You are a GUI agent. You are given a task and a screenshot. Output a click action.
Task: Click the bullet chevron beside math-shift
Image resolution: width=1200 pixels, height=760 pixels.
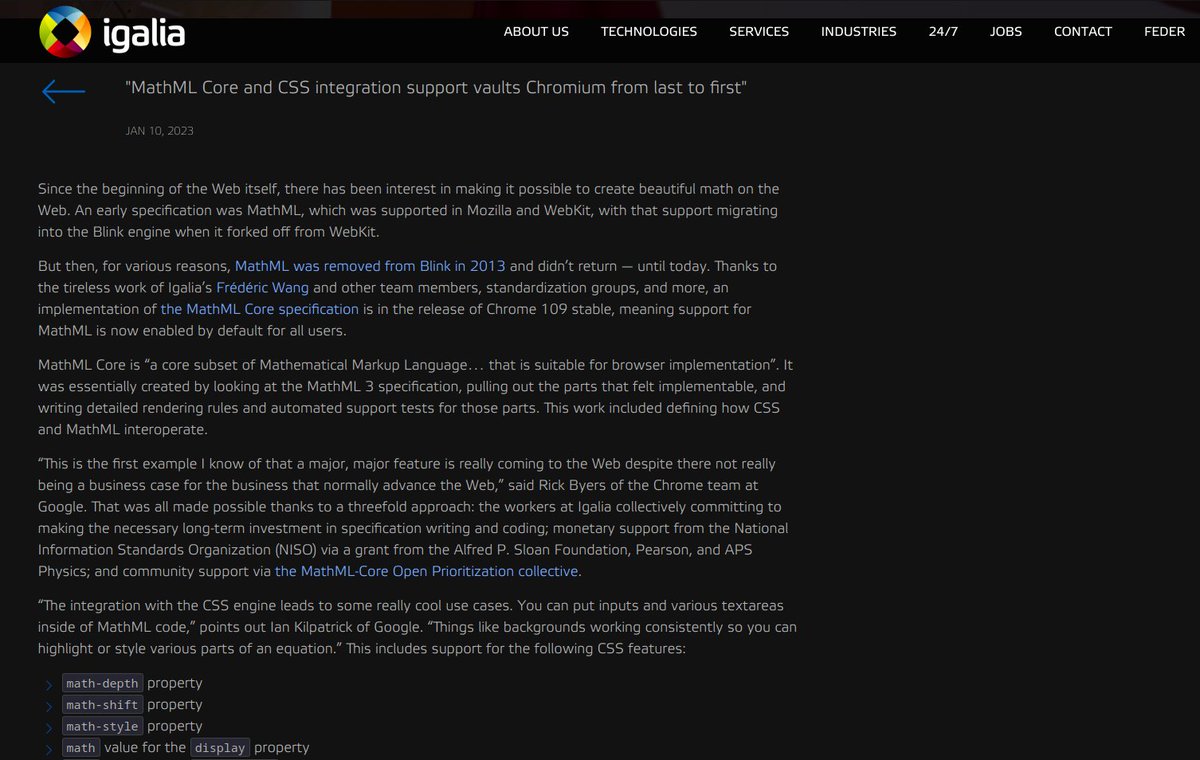[x=48, y=706]
